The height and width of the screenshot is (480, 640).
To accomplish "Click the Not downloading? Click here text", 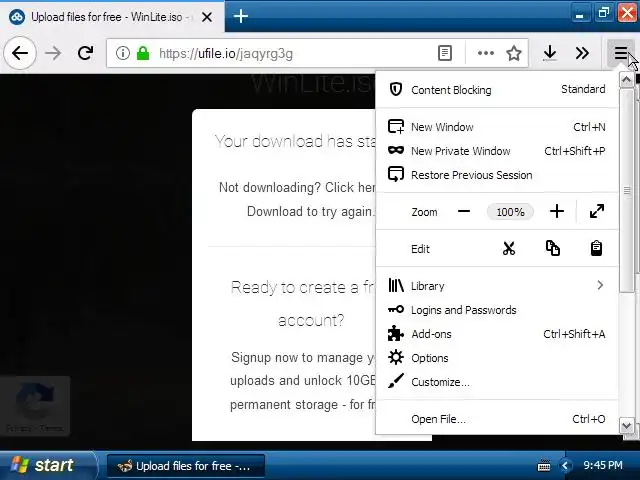I will pyautogui.click(x=297, y=187).
